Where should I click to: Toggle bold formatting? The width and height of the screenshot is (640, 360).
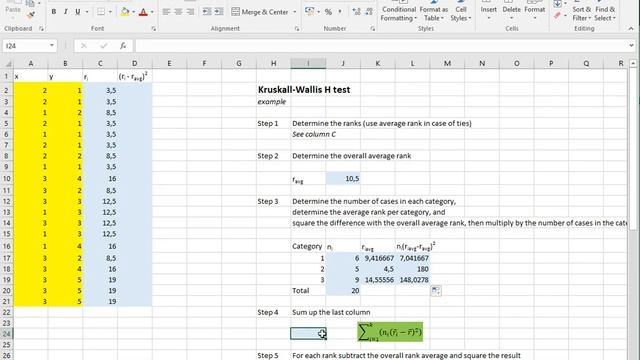(53, 12)
